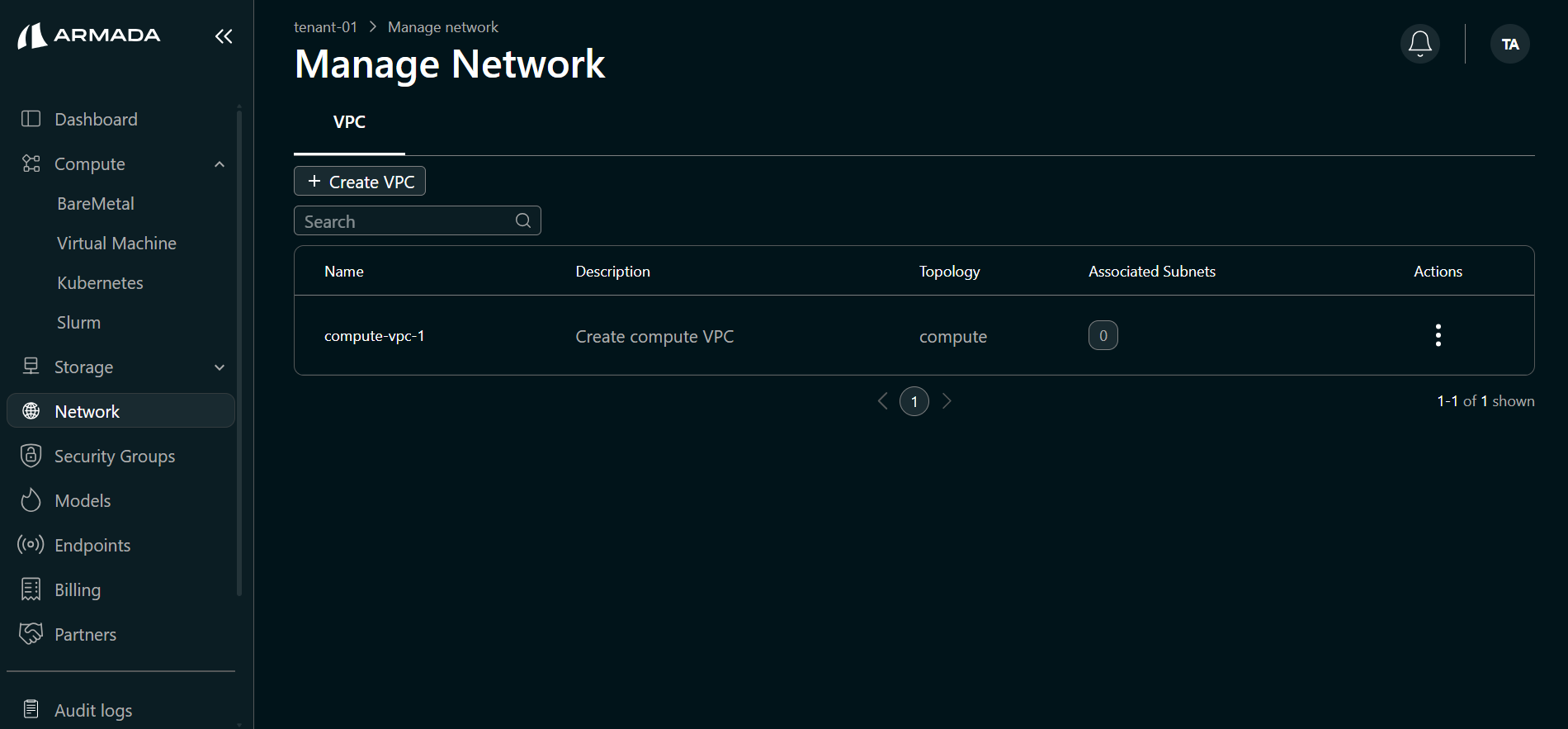Click '1-1 of 1 shown' text
This screenshot has width=1568, height=729.
tap(1485, 401)
